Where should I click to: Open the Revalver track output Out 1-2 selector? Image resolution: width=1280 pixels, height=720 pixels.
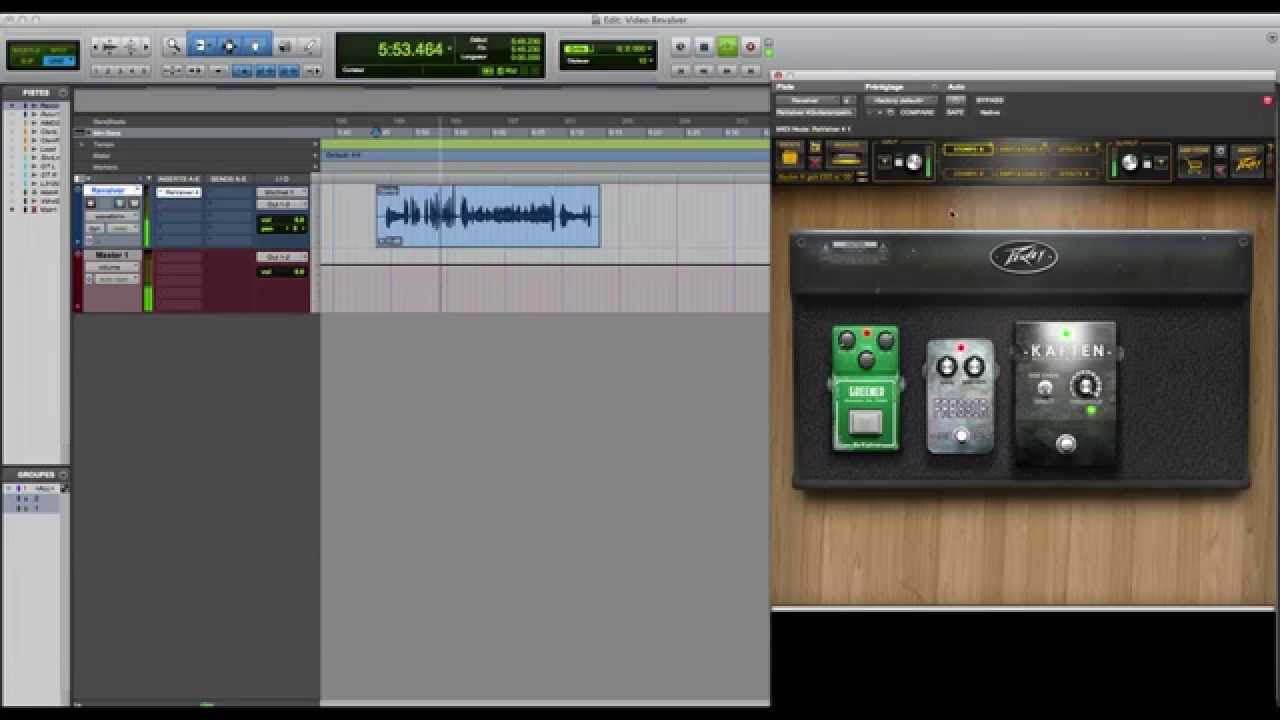pyautogui.click(x=282, y=203)
